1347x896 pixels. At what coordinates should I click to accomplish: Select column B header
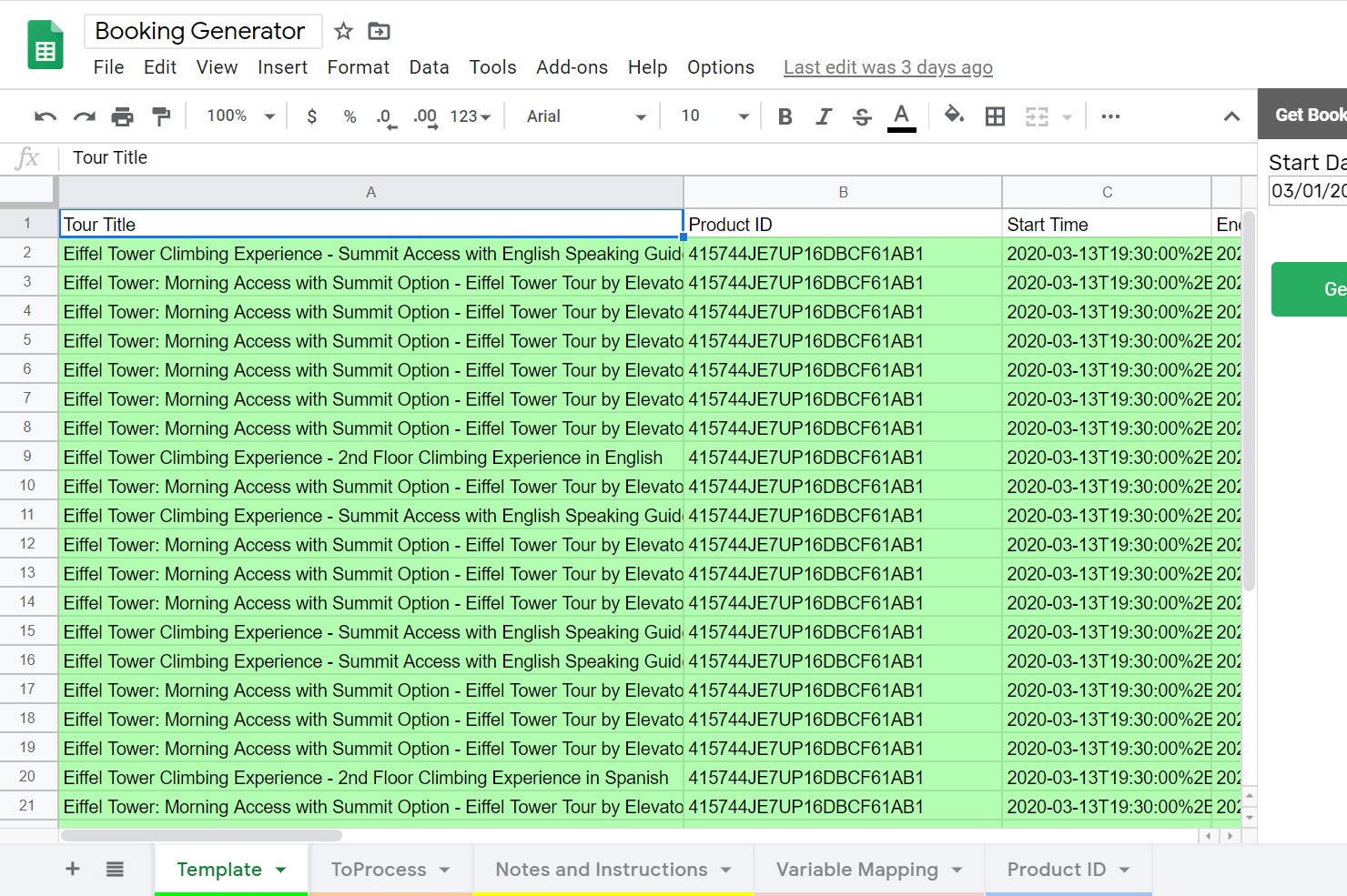pyautogui.click(x=843, y=192)
